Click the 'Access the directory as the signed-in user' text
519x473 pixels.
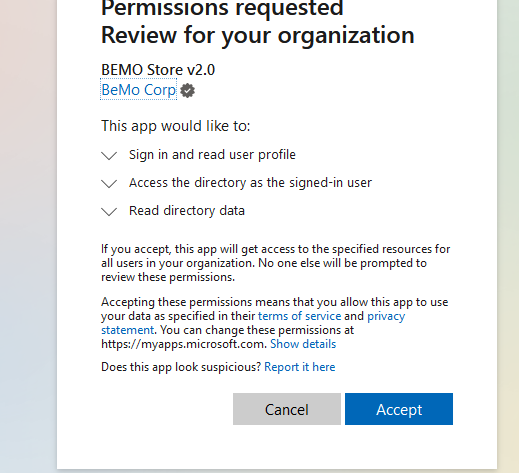[x=250, y=183]
